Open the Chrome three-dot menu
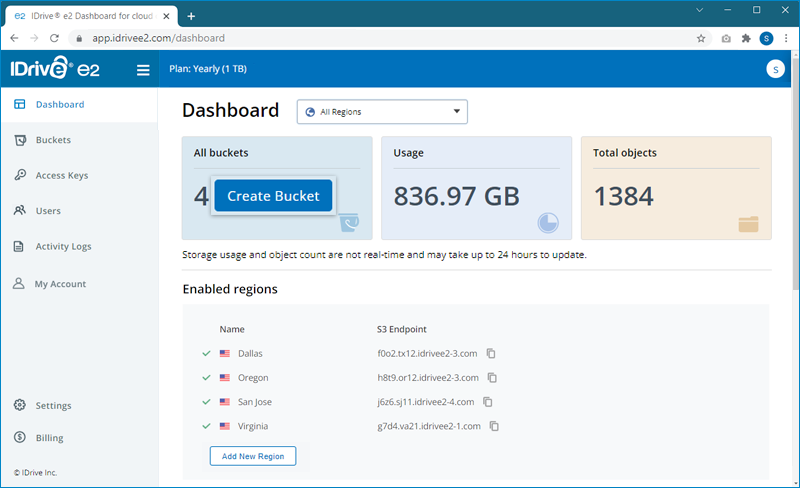Image resolution: width=800 pixels, height=488 pixels. (786, 38)
